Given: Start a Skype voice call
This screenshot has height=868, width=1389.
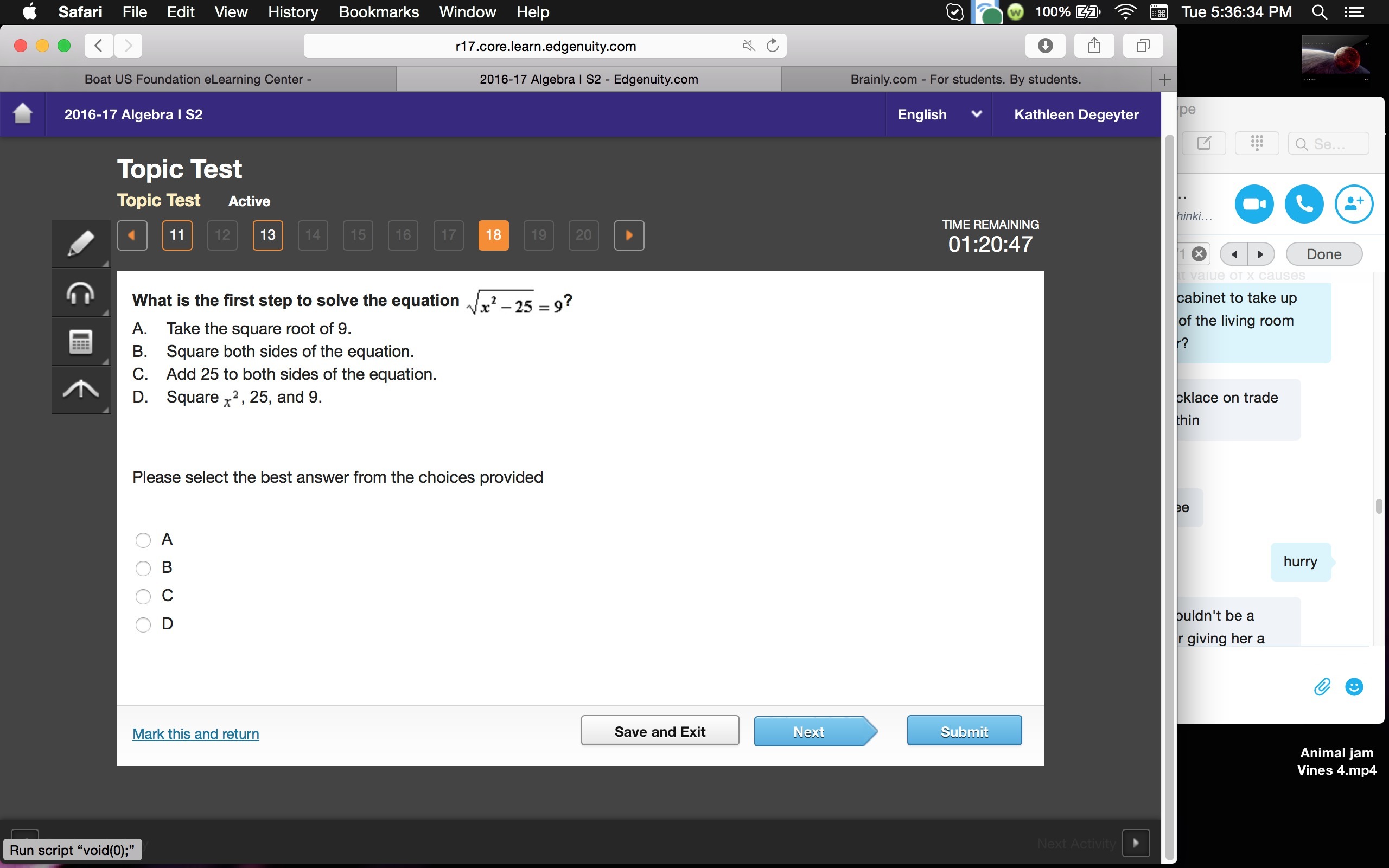Looking at the screenshot, I should [1303, 204].
